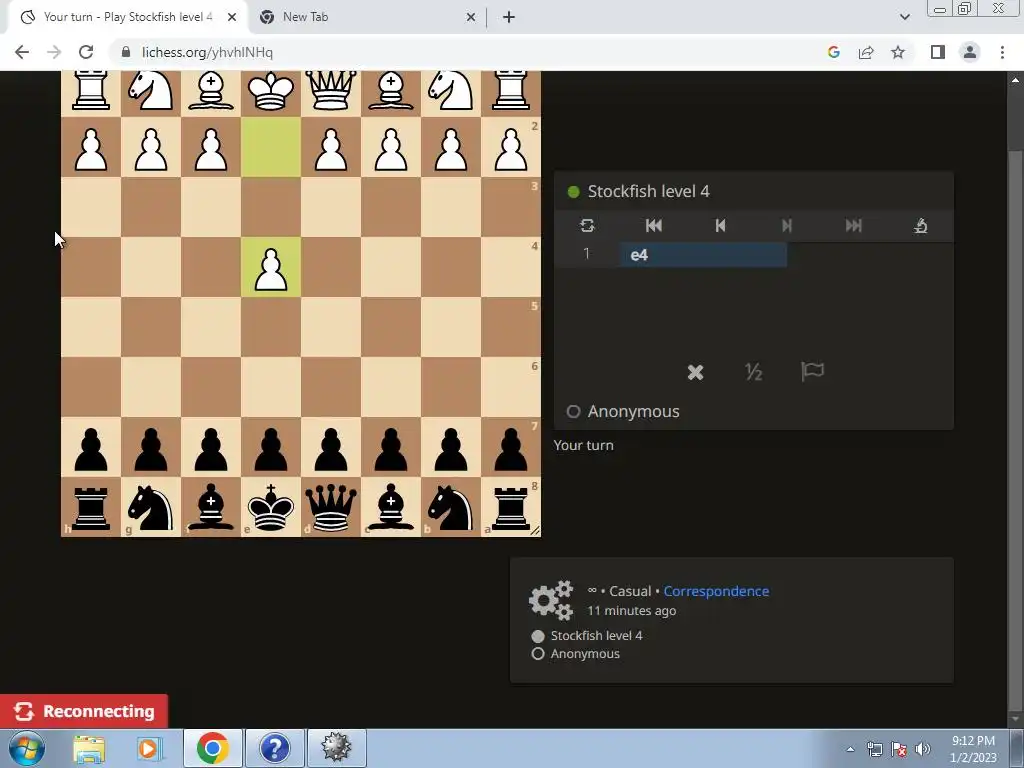
Task: Select the black pawn on d7
Action: (x=331, y=447)
